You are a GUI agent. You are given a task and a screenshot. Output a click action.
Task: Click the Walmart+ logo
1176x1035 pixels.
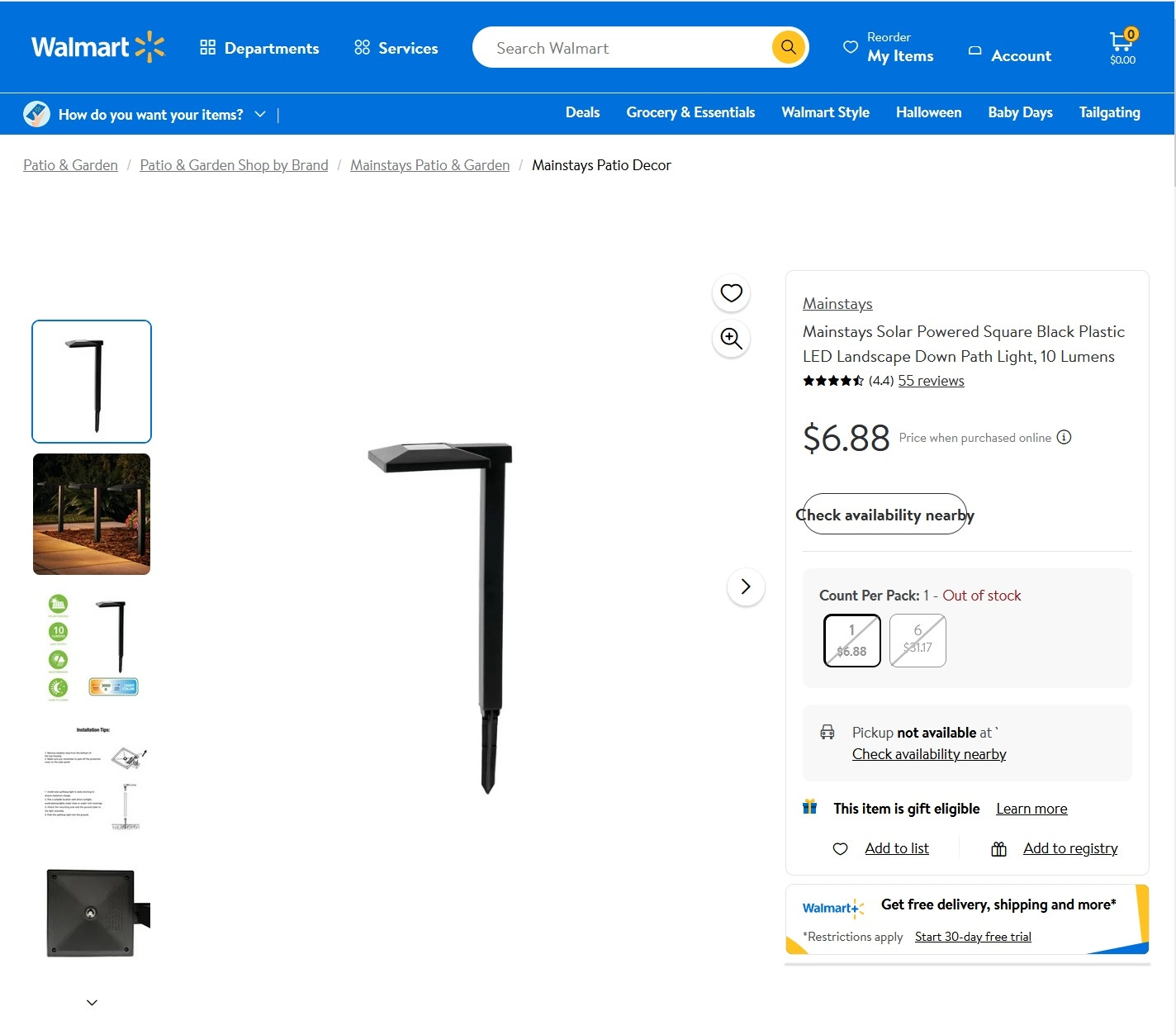pyautogui.click(x=833, y=908)
